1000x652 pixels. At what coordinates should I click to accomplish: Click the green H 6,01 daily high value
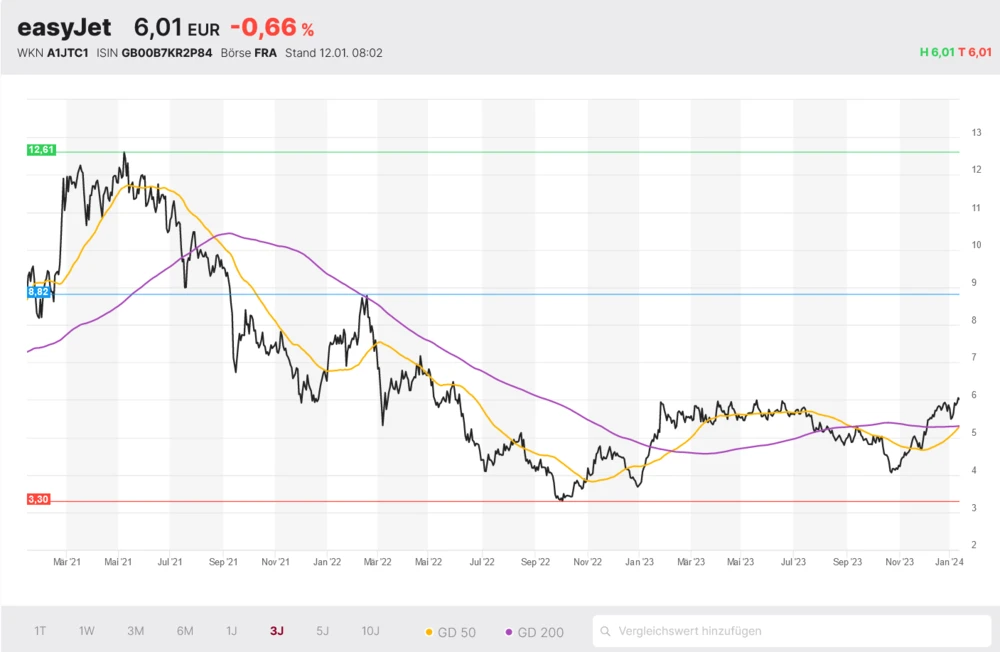[x=936, y=53]
